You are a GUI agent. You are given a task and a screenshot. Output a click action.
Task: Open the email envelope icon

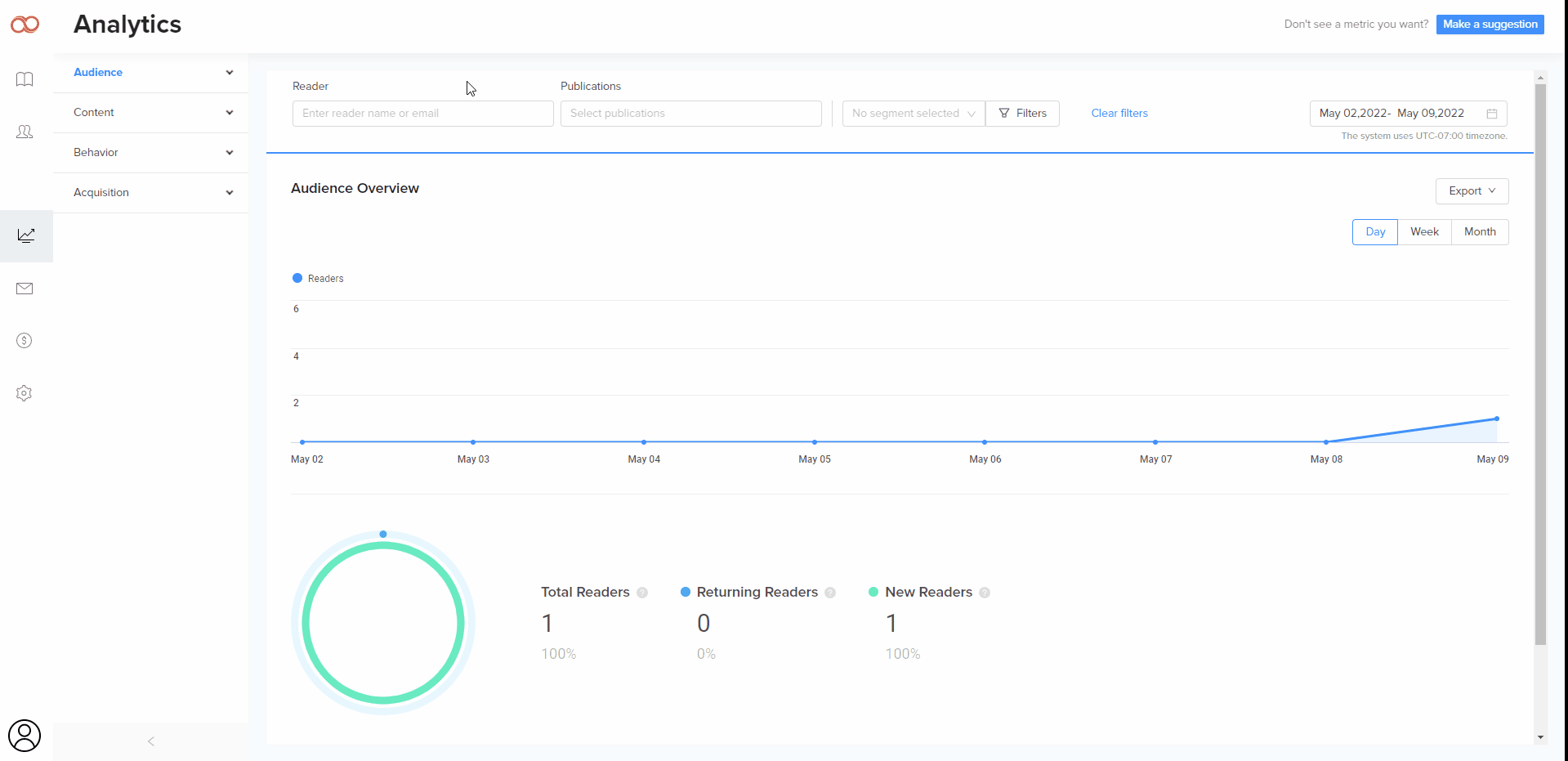point(25,289)
